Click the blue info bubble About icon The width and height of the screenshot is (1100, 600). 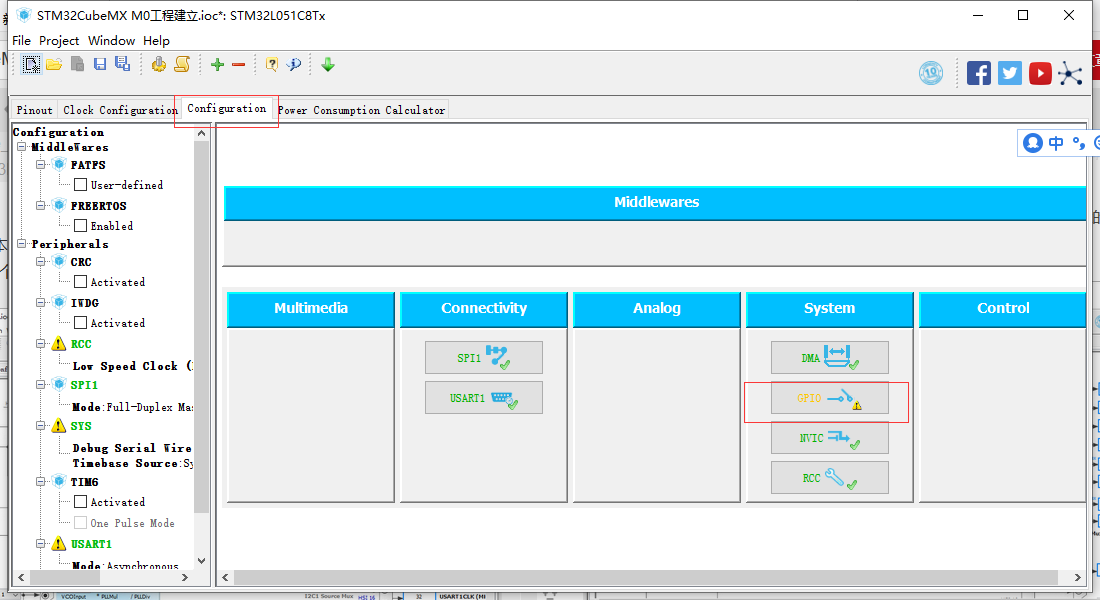click(x=293, y=65)
